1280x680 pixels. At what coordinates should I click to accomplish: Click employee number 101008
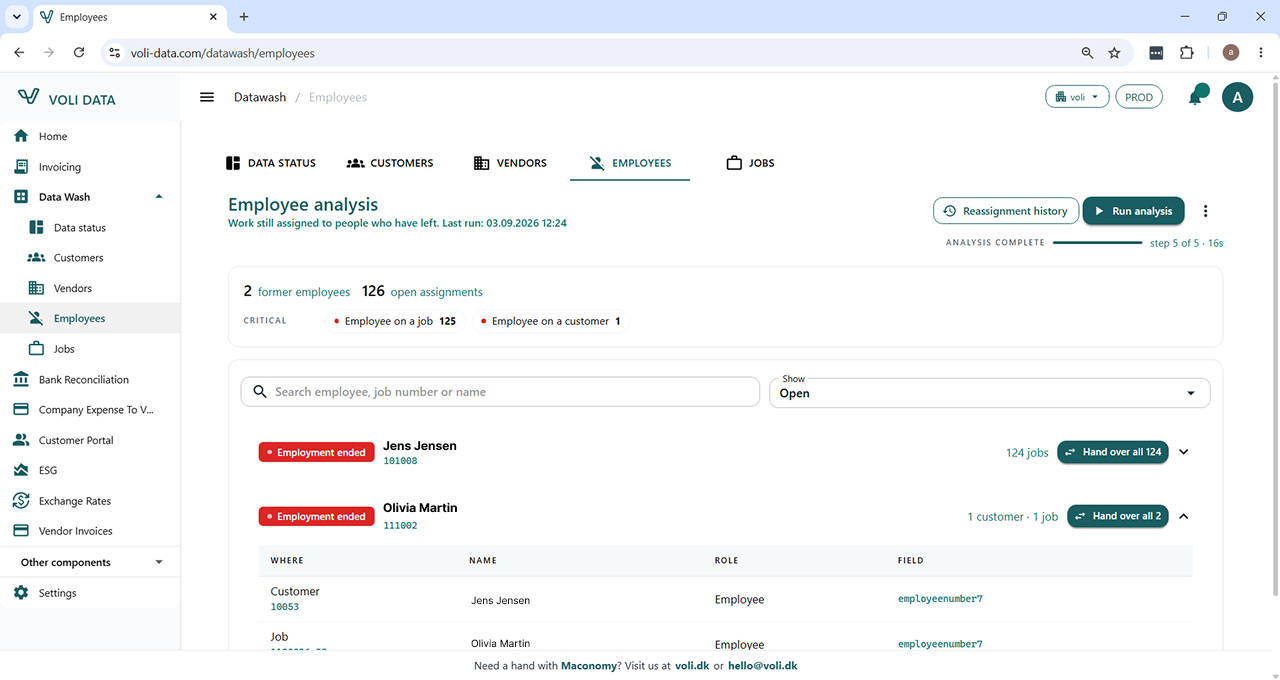click(x=400, y=461)
